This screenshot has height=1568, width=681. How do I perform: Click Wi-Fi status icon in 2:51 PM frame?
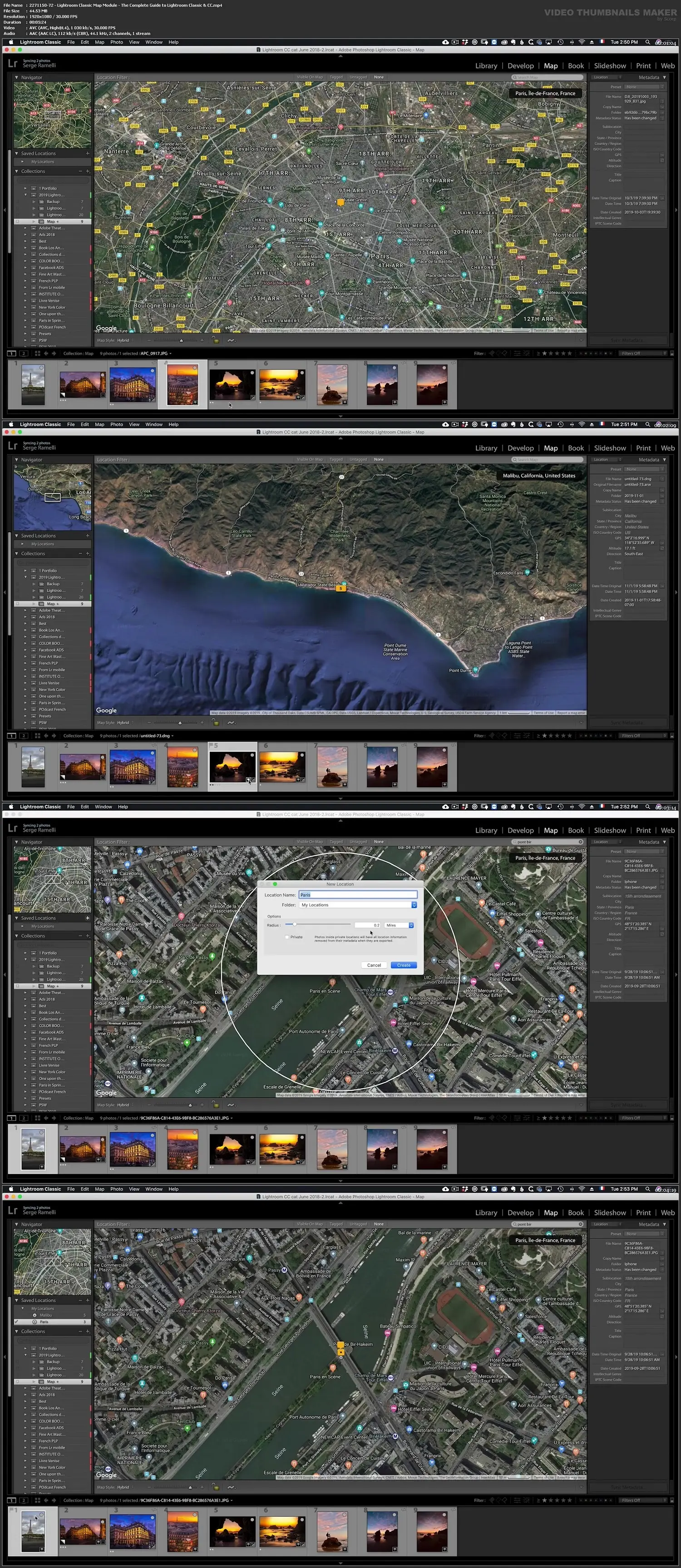[x=581, y=424]
